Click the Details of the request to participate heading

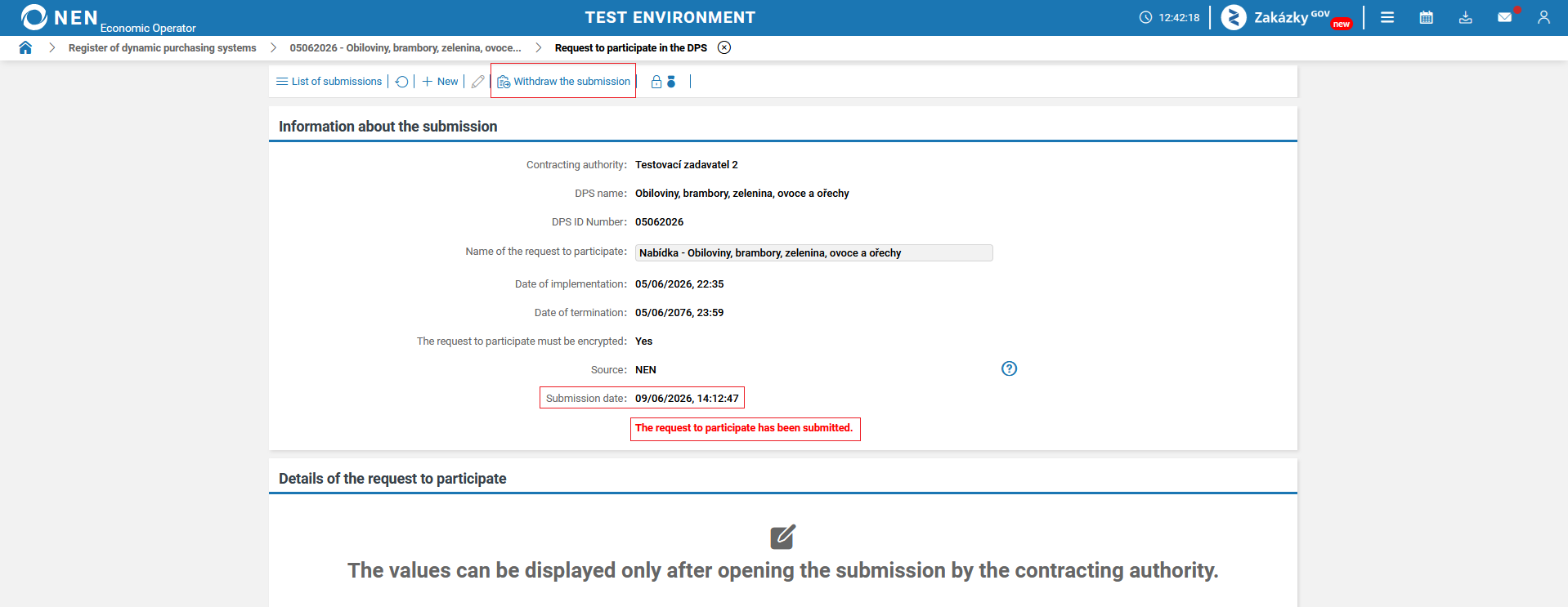pos(392,479)
